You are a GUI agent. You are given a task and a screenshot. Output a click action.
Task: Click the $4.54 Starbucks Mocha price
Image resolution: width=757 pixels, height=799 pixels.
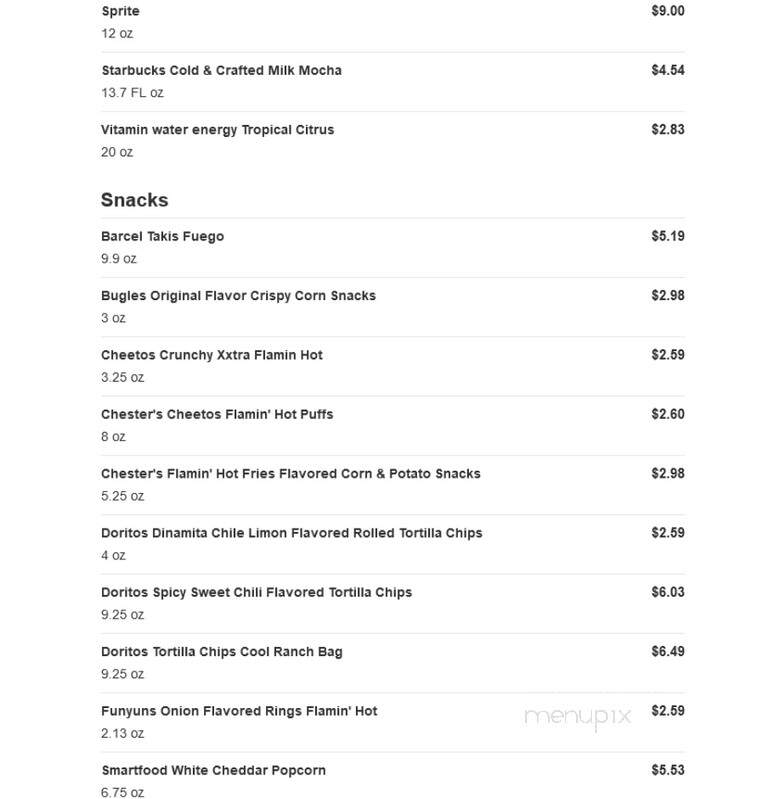[x=668, y=70]
